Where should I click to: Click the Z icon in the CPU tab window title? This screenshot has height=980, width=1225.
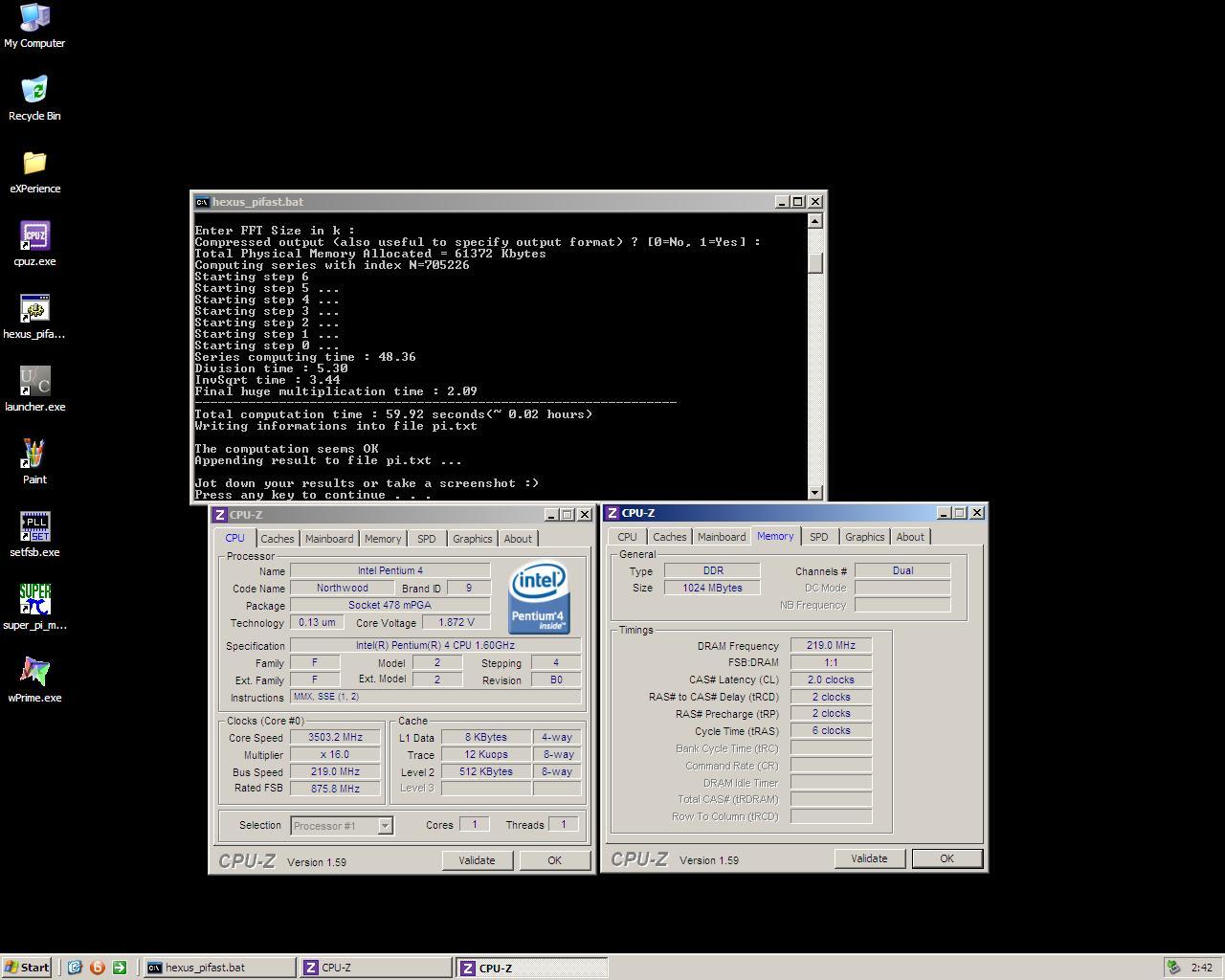tap(219, 515)
